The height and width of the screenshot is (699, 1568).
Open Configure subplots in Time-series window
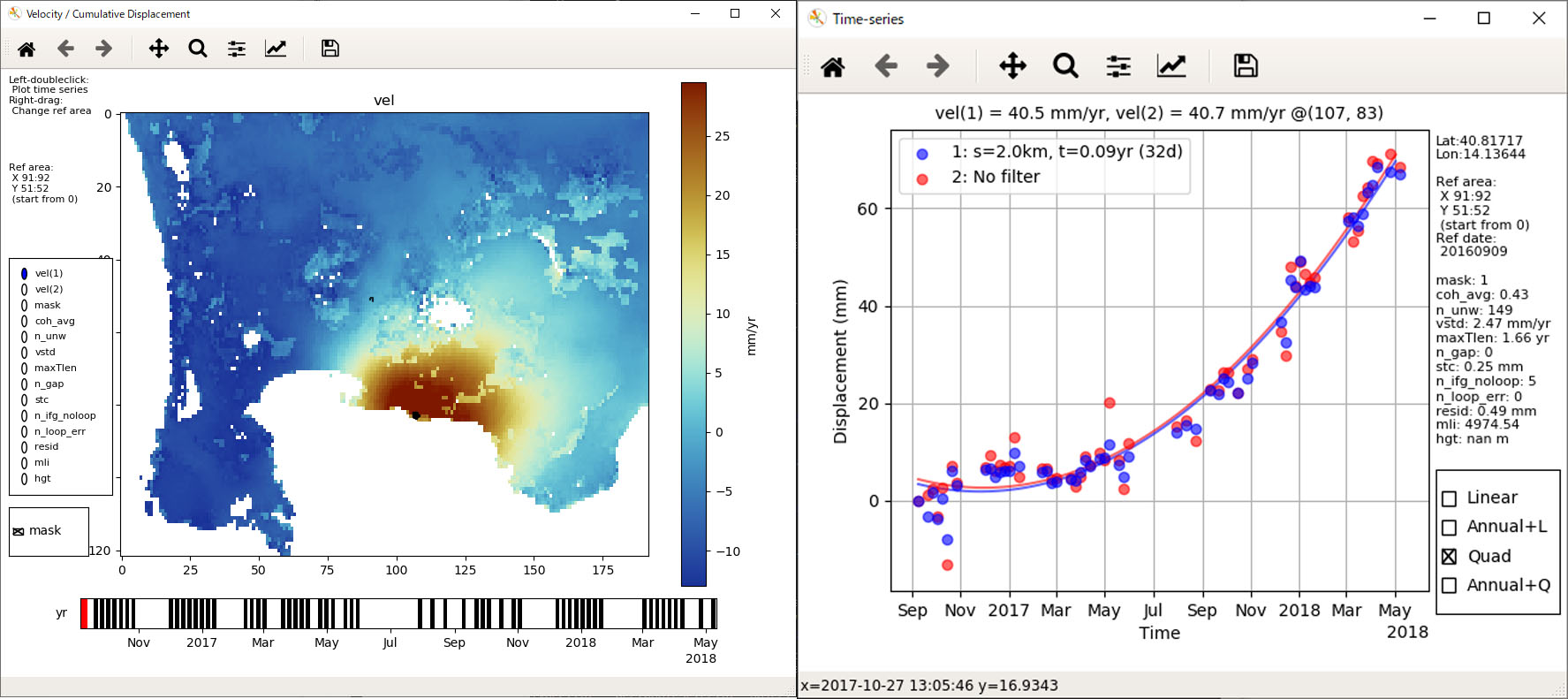tap(1118, 66)
